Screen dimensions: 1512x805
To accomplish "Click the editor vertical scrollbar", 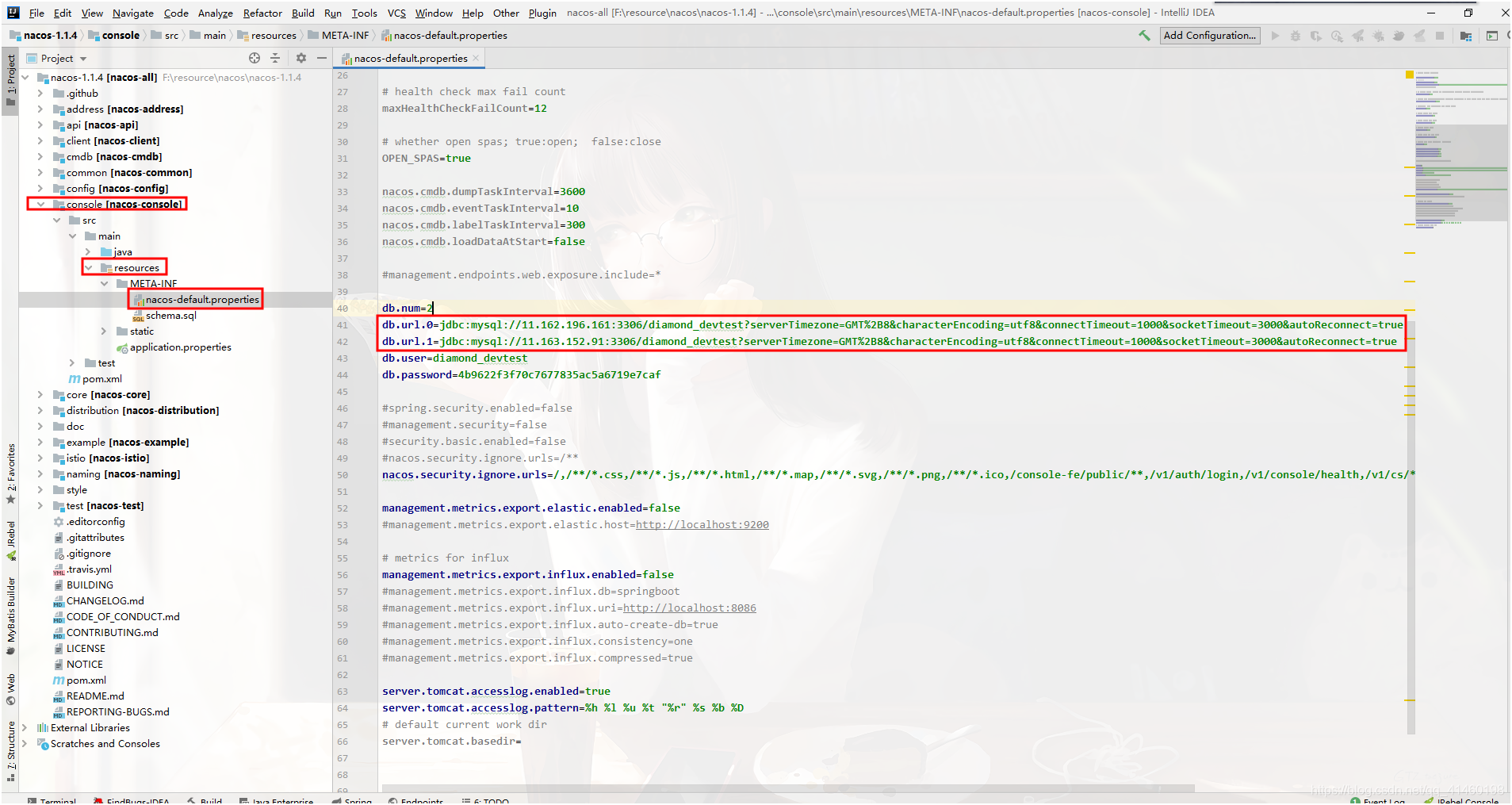I will coord(1411,527).
